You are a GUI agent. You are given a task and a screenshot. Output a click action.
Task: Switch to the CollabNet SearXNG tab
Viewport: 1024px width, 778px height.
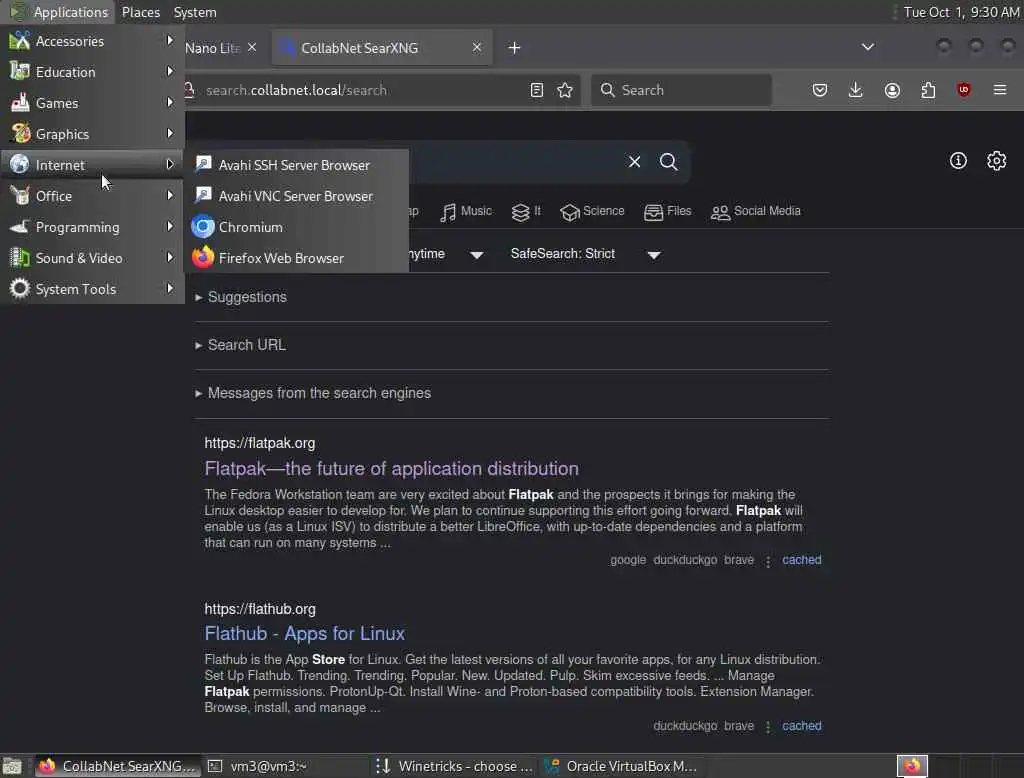382,48
